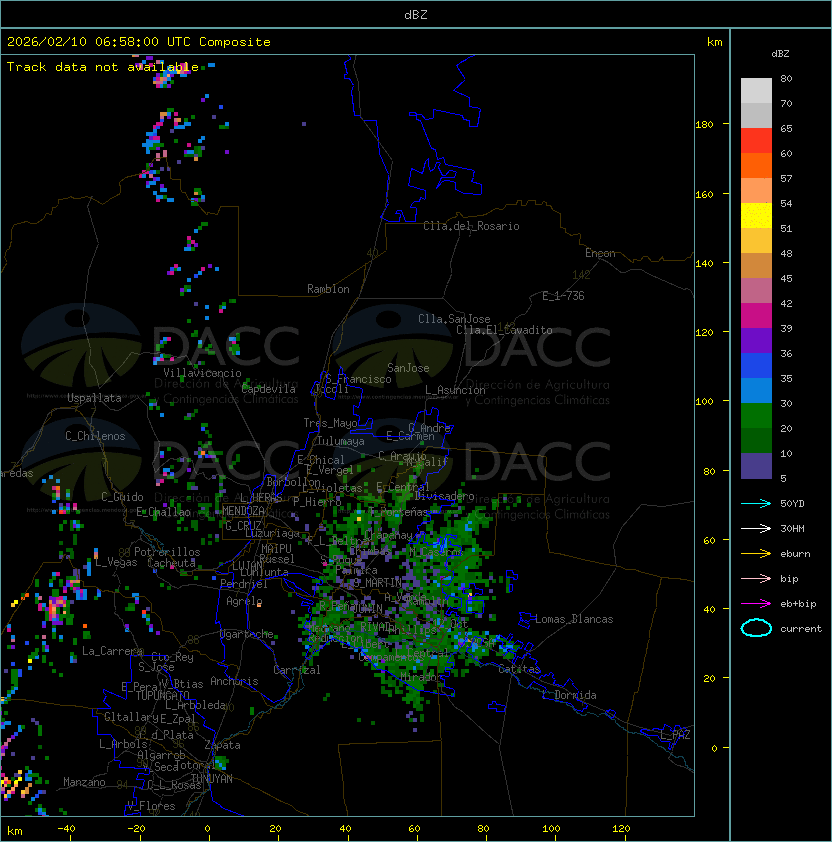The height and width of the screenshot is (842, 832).
Task: Click the eburn legend label
Action: (795, 554)
